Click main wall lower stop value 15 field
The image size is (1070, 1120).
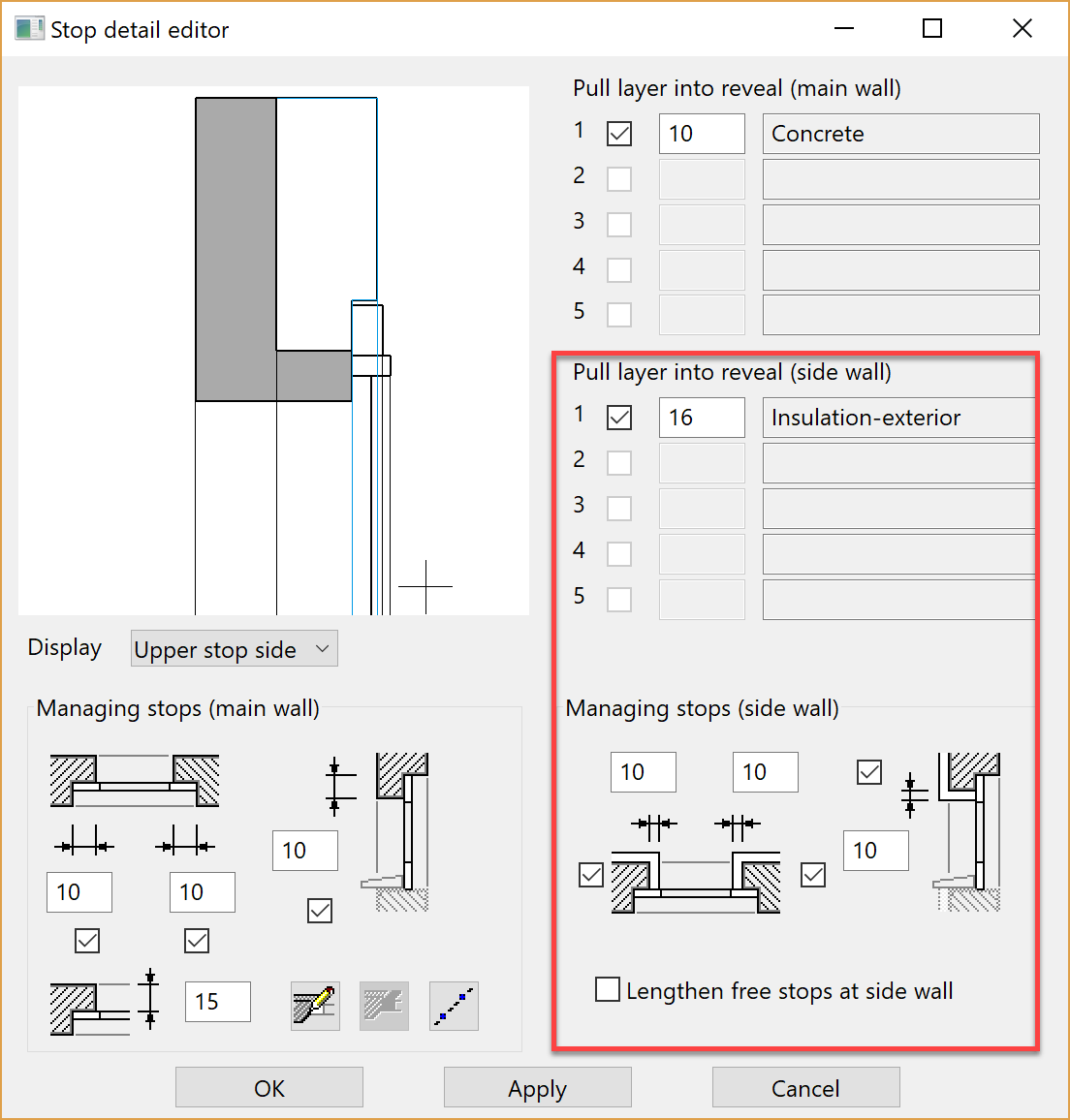pos(218,1002)
